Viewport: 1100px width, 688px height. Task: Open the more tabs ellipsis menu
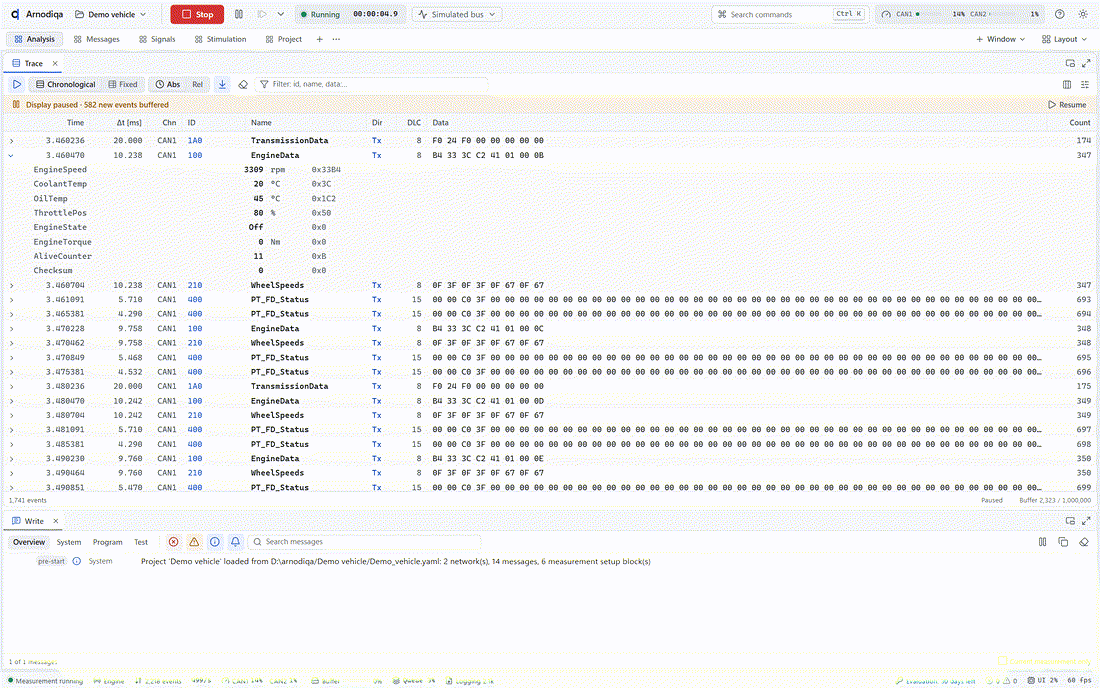tap(336, 39)
